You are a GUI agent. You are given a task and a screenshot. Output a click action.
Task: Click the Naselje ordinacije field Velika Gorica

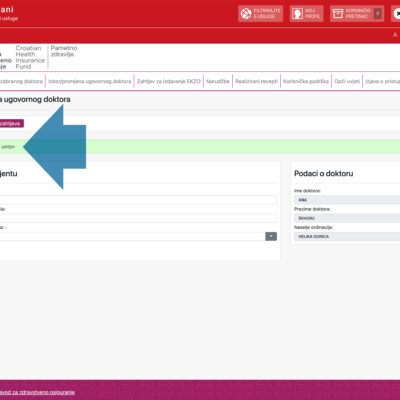pyautogui.click(x=347, y=236)
